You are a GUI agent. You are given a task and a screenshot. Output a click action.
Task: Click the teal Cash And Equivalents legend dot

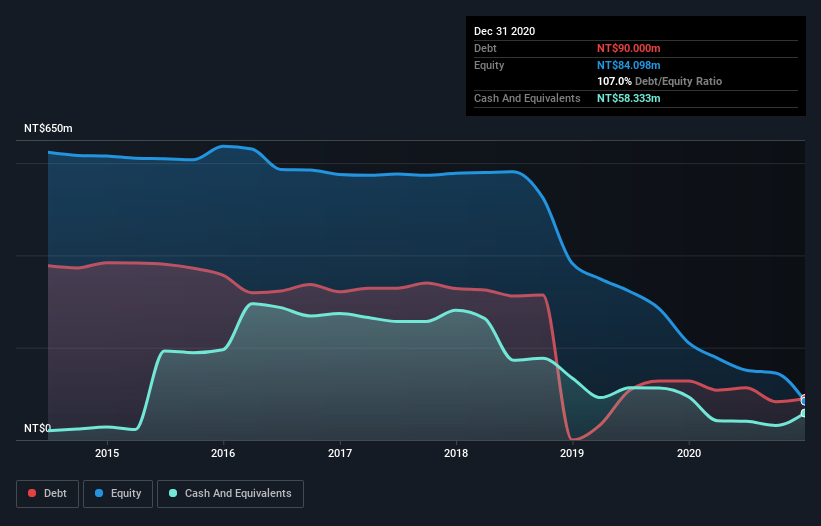pyautogui.click(x=173, y=493)
